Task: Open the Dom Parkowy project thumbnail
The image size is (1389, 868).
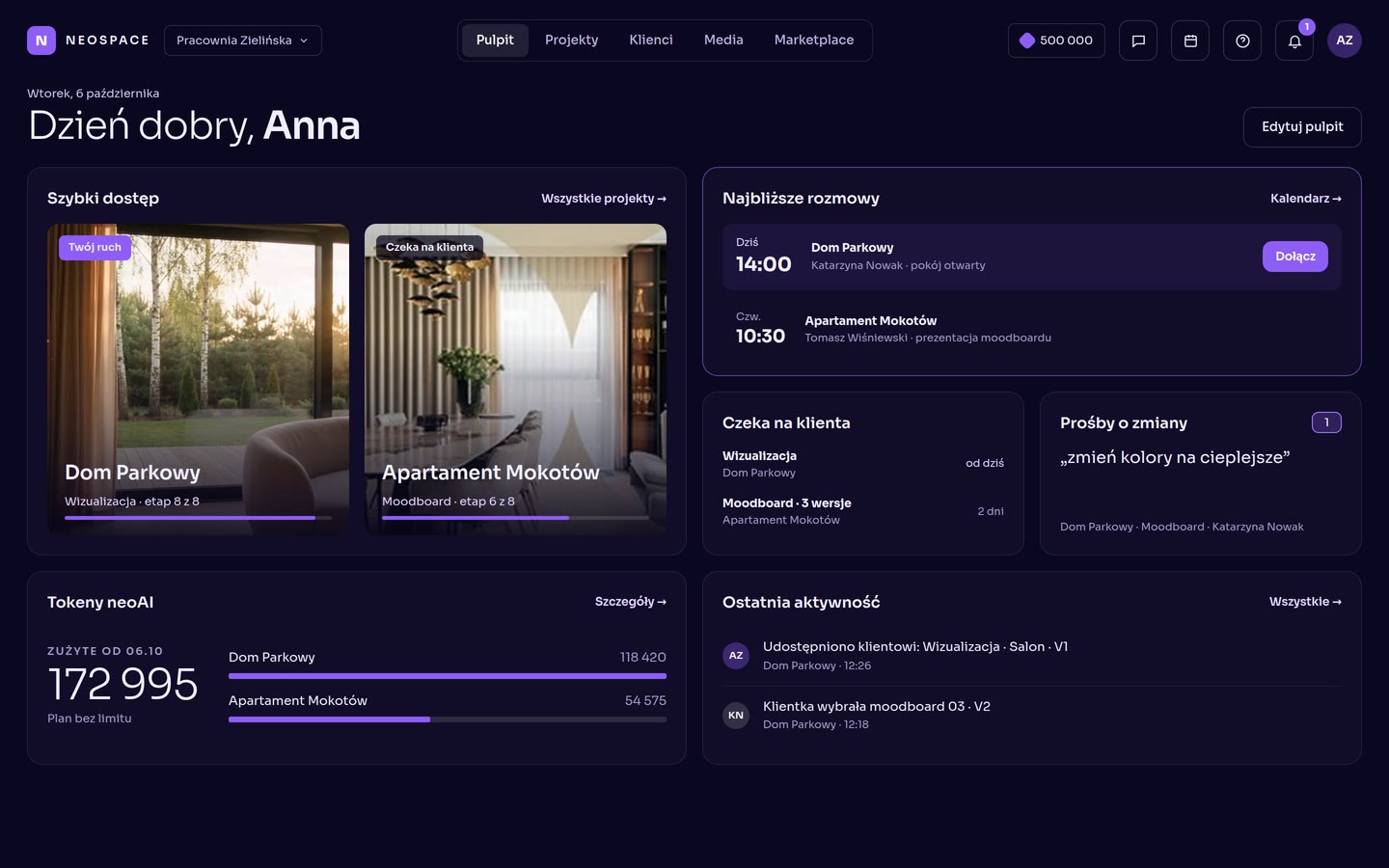Action: tap(198, 379)
